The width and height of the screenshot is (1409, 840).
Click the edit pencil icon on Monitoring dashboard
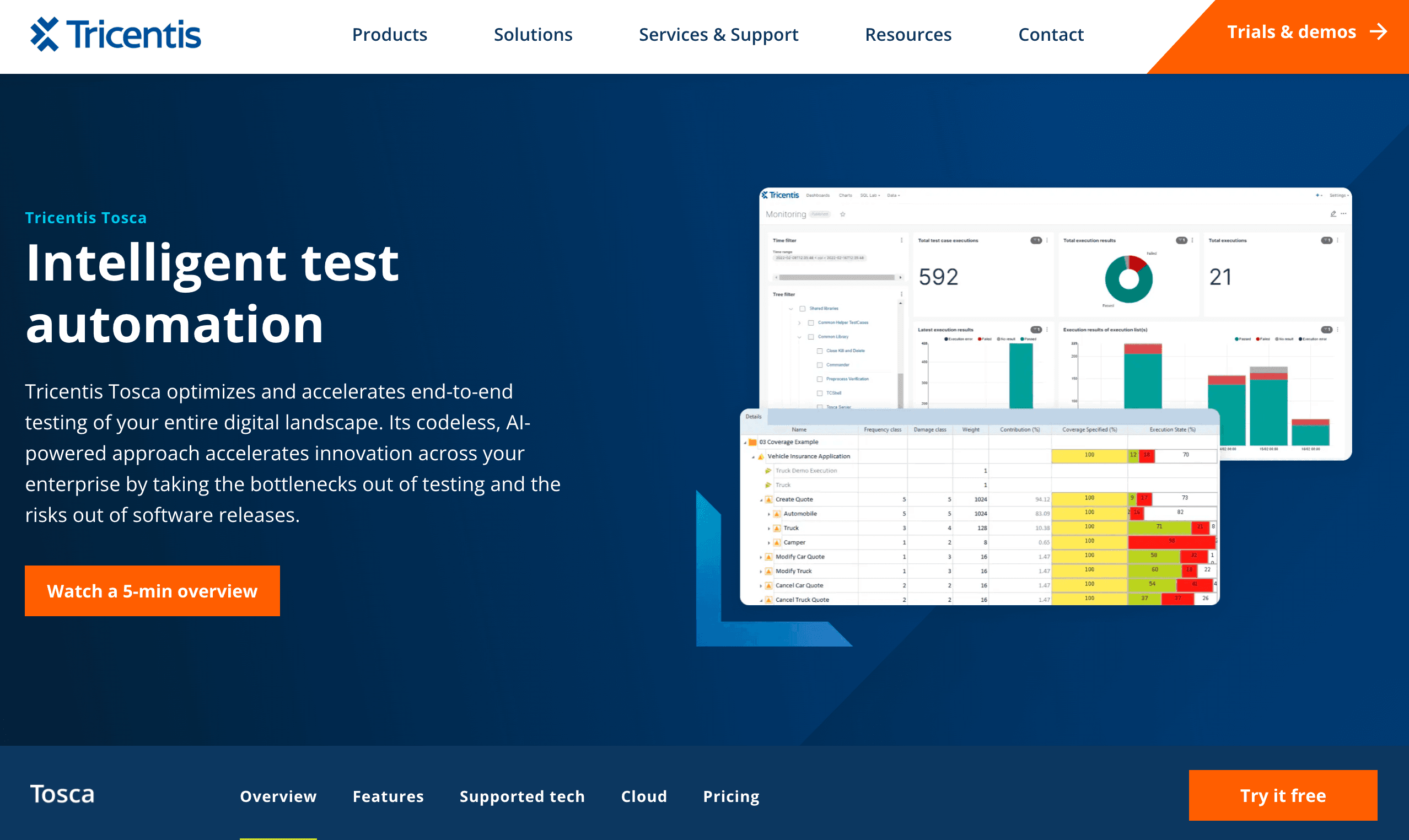tap(1333, 214)
